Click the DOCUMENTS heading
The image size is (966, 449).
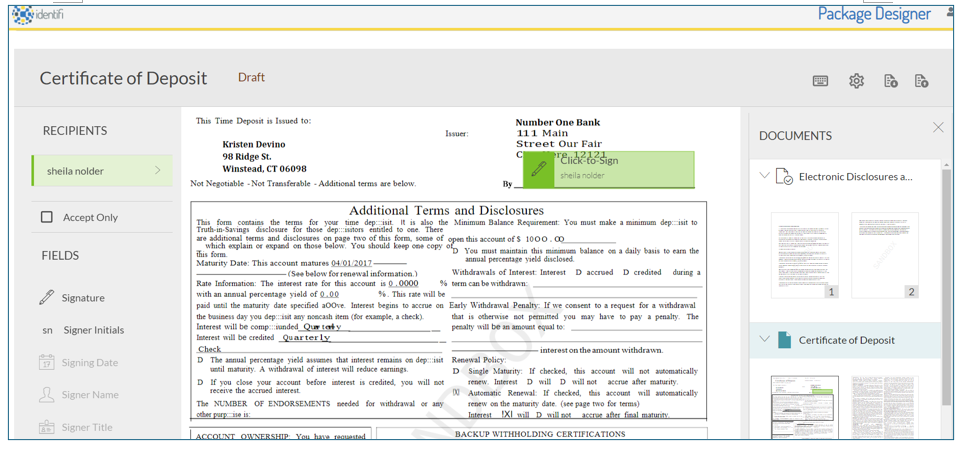coord(795,136)
